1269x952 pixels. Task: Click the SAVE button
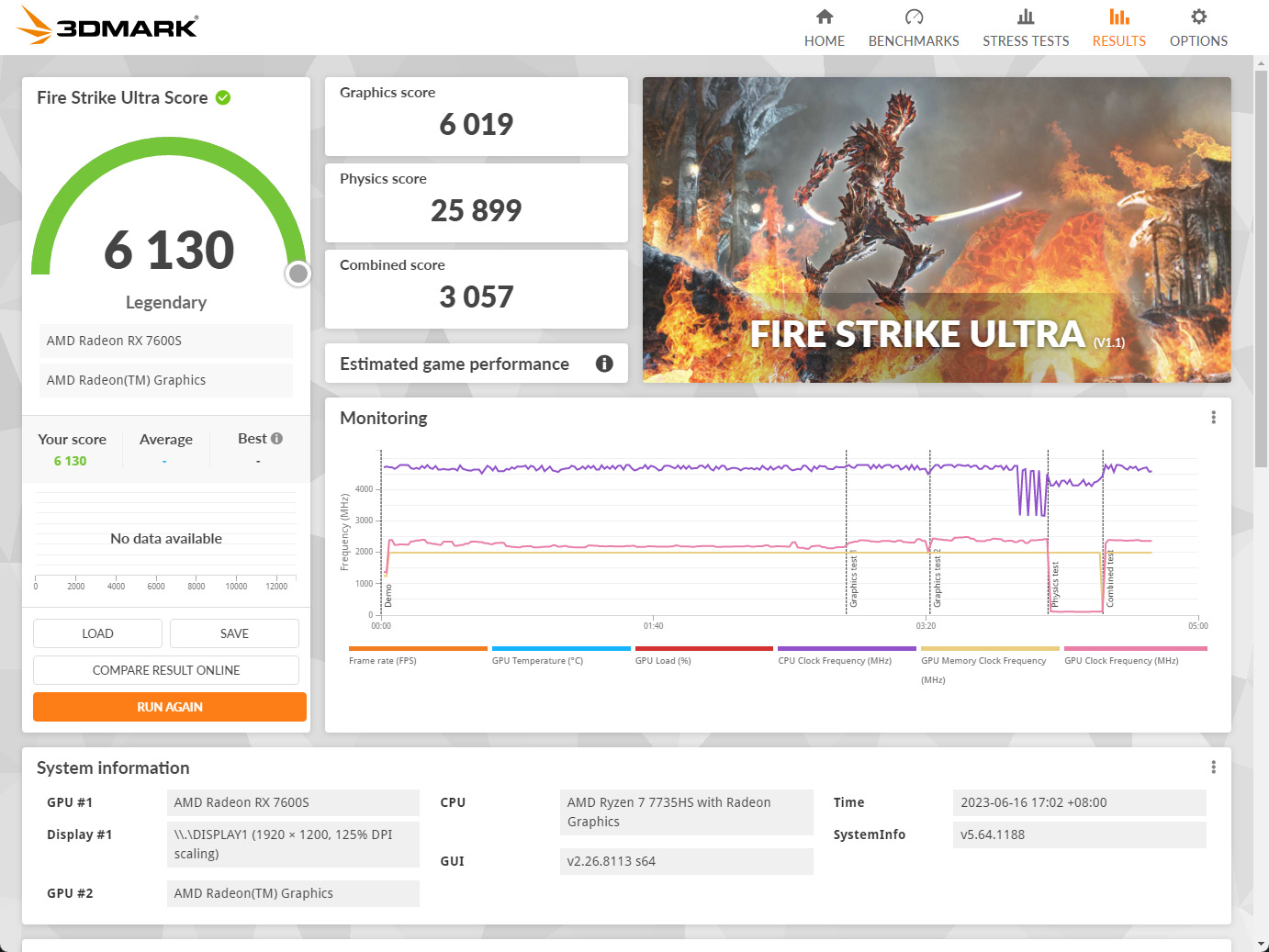[234, 633]
